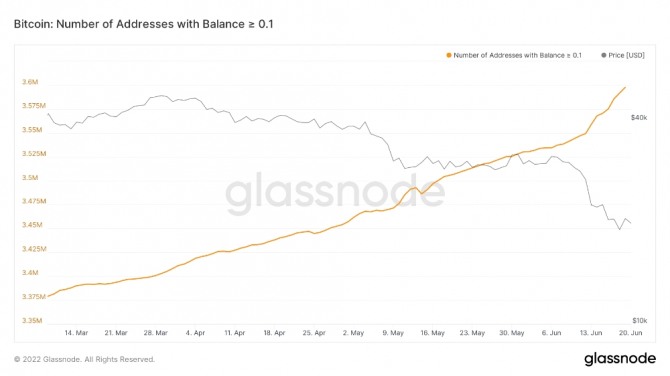Select the 20. Jun date axis label
Screen dimensions: 670x376
pyautogui.click(x=631, y=333)
